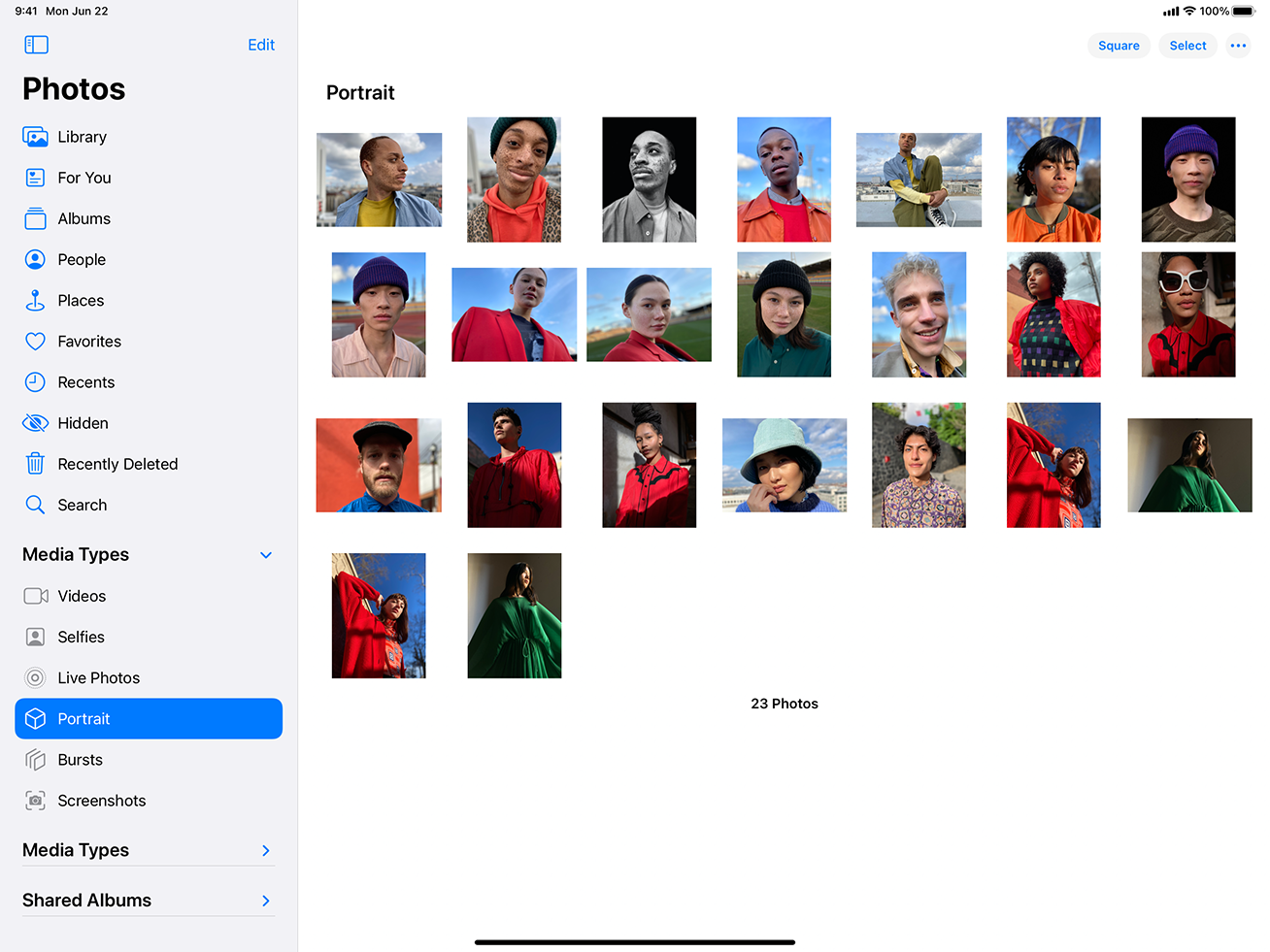The height and width of the screenshot is (952, 1270).
Task: Click the Wi-Fi status icon
Action: click(x=1189, y=12)
